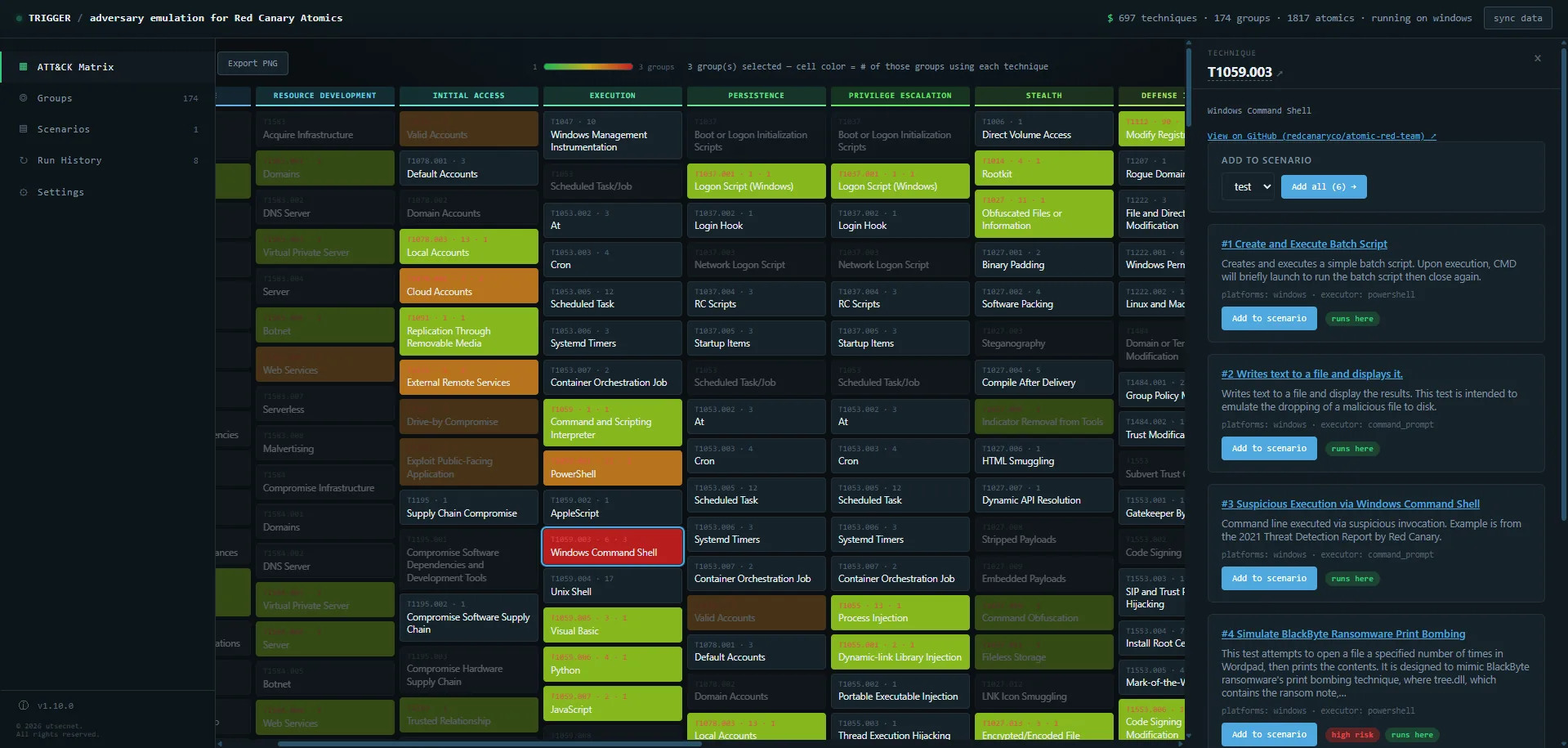Select Windows Command Shell technique cell
The height and width of the screenshot is (748, 1568).
tap(612, 547)
